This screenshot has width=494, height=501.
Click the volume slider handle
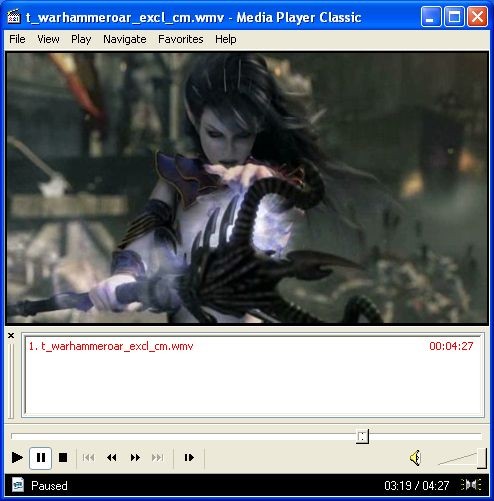[x=482, y=458]
